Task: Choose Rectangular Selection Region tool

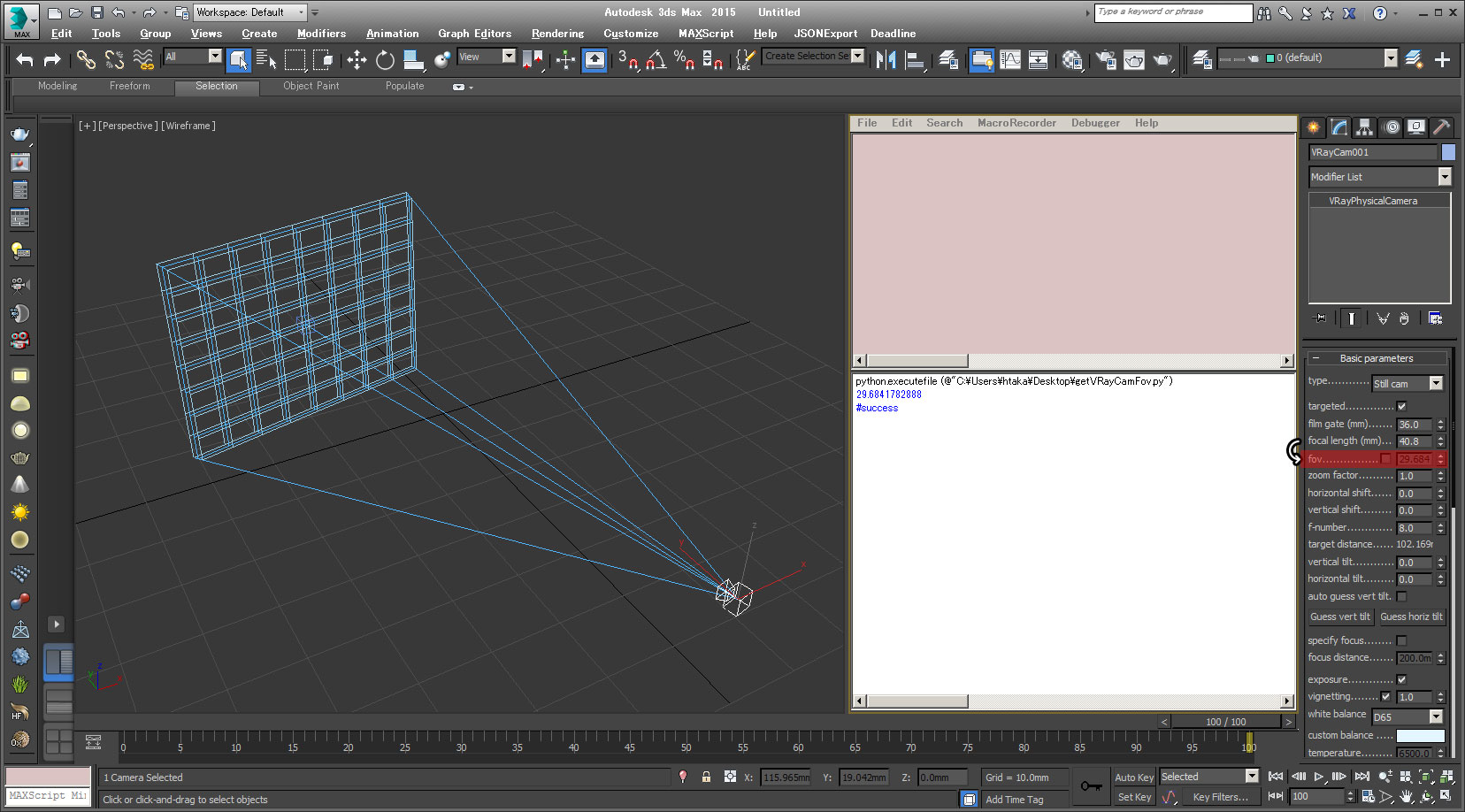Action: tap(295, 59)
